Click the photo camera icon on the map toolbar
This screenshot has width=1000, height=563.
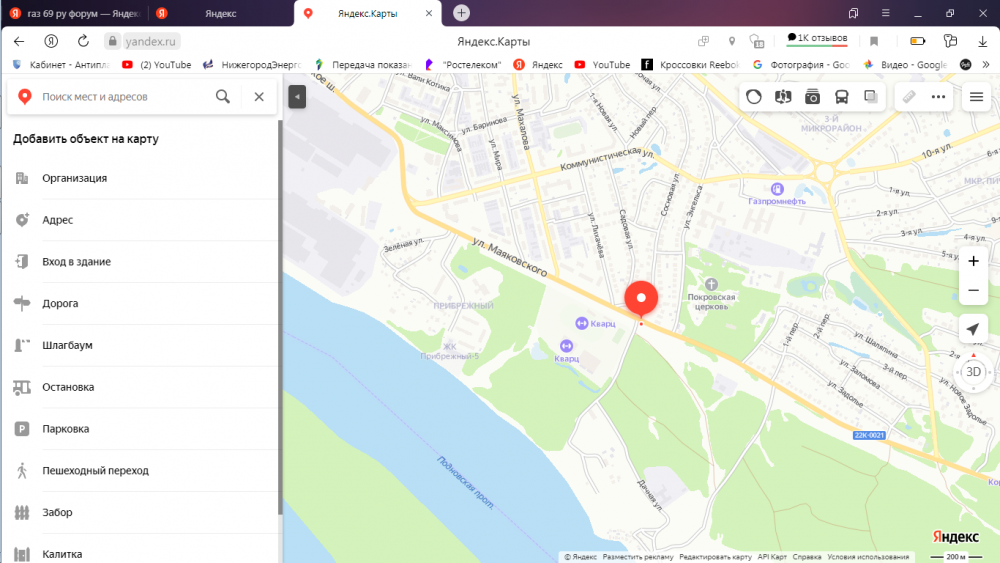coord(813,97)
